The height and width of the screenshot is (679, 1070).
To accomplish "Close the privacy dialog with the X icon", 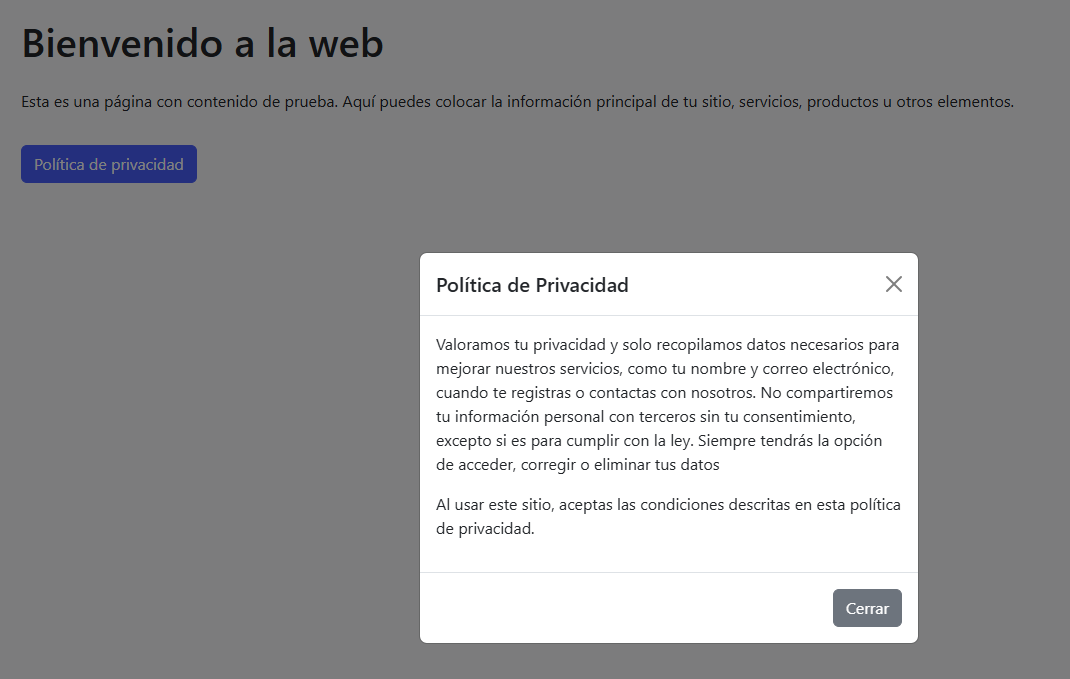I will pos(893,284).
